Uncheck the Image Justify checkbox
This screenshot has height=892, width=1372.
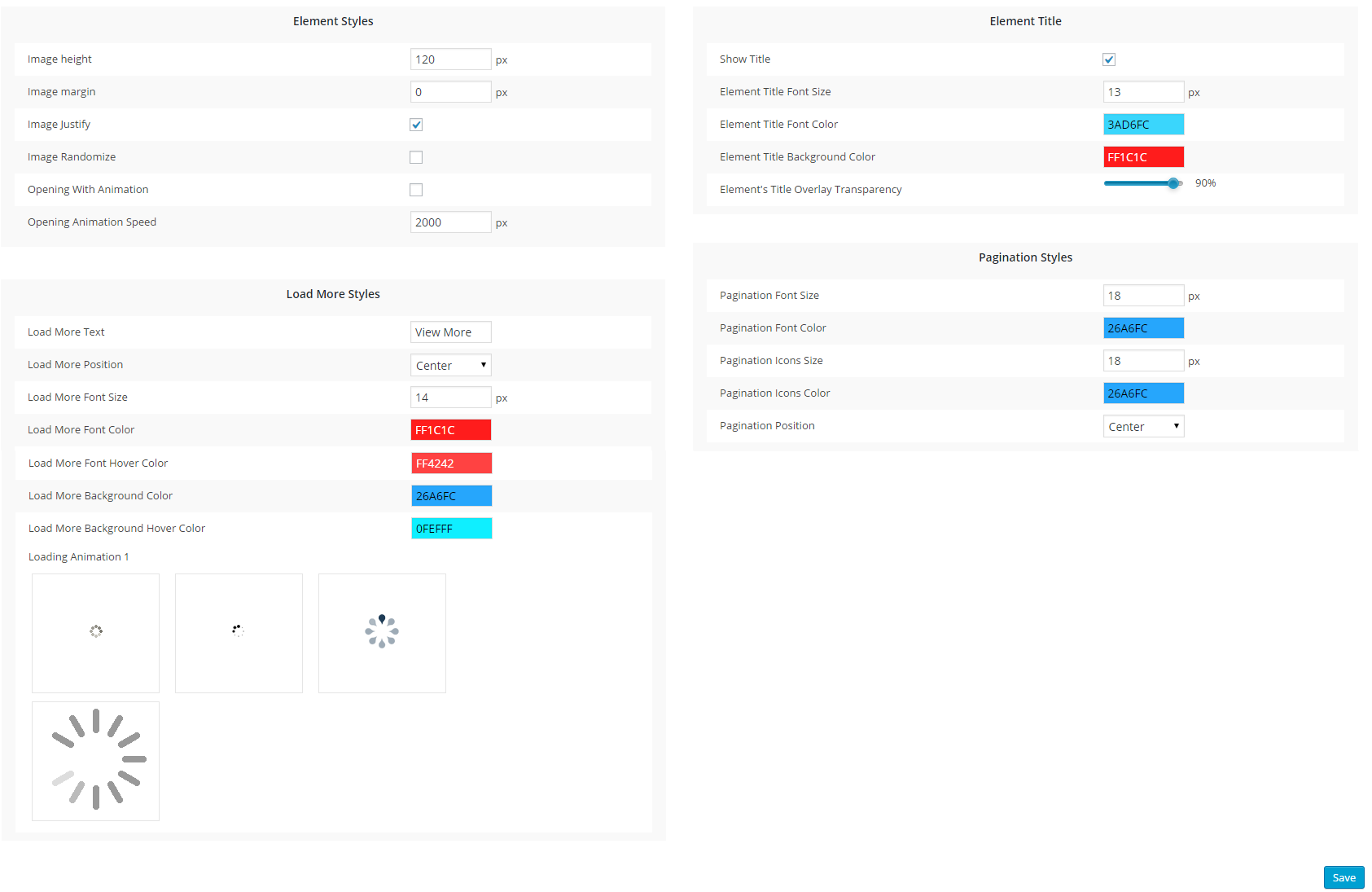[x=416, y=125]
